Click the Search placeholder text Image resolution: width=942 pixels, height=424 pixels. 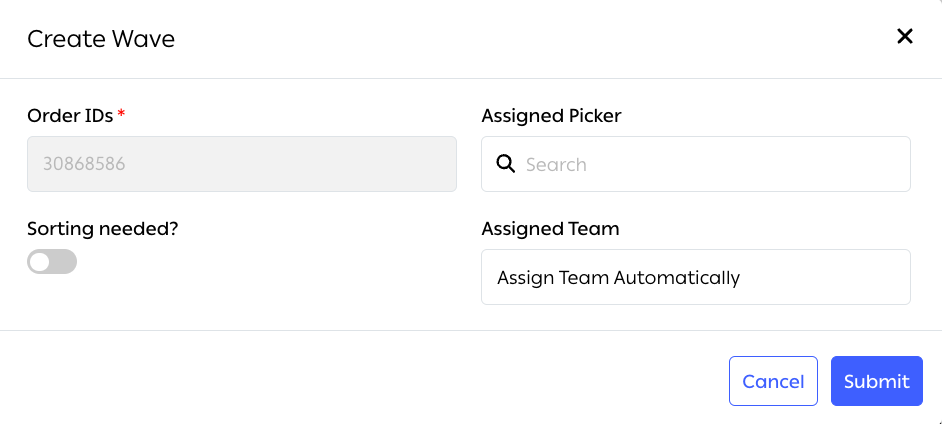(556, 164)
